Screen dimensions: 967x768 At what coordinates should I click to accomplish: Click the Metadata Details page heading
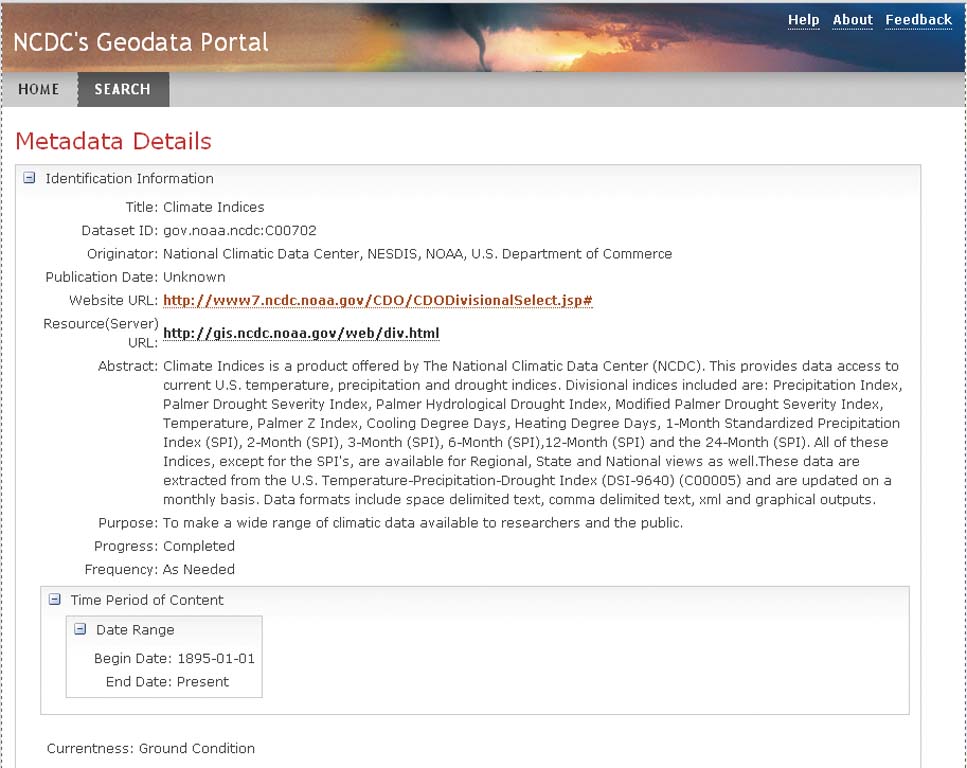(114, 141)
